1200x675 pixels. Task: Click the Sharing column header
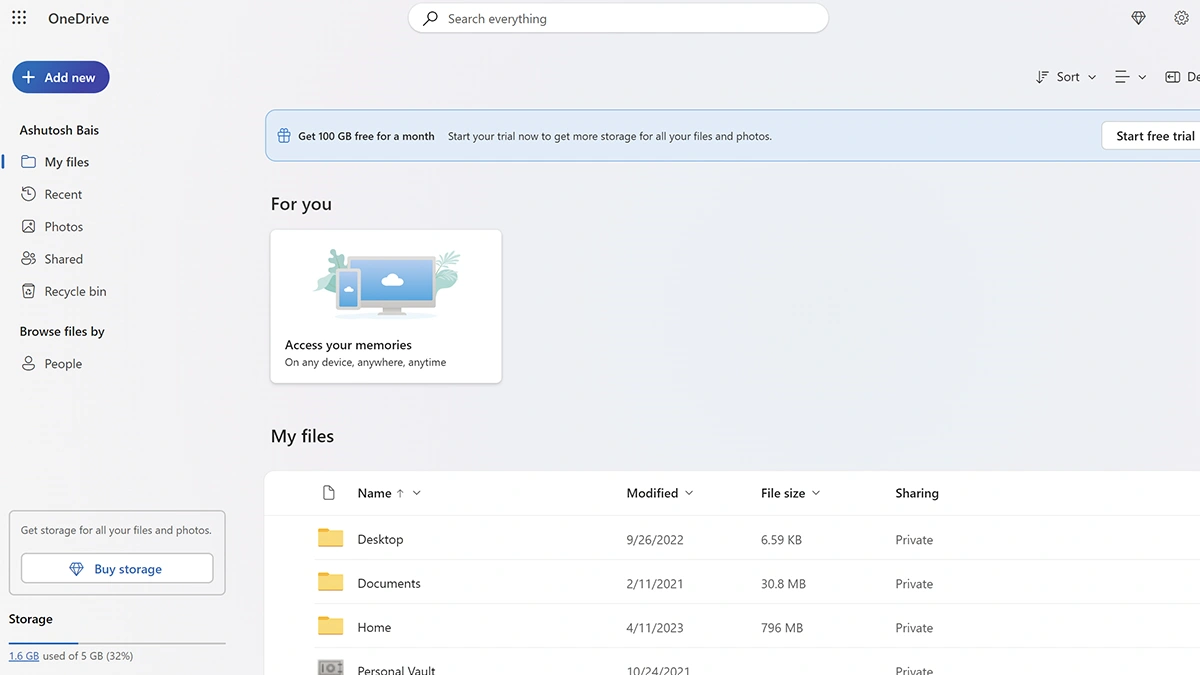point(917,493)
